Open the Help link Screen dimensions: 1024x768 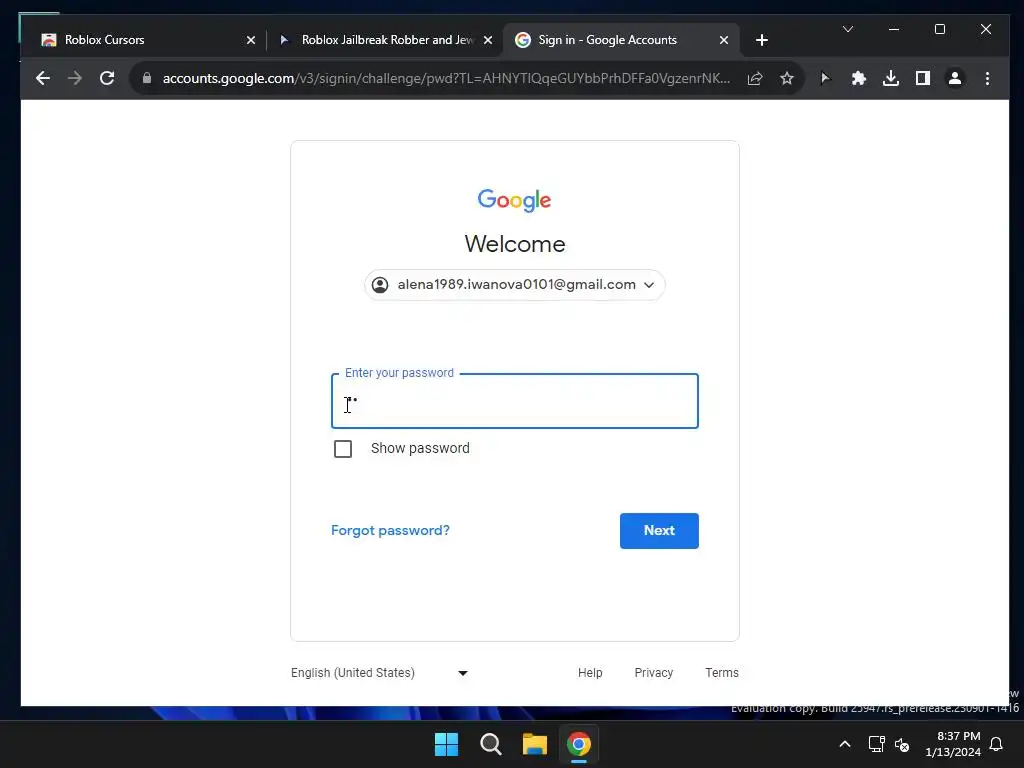(590, 673)
